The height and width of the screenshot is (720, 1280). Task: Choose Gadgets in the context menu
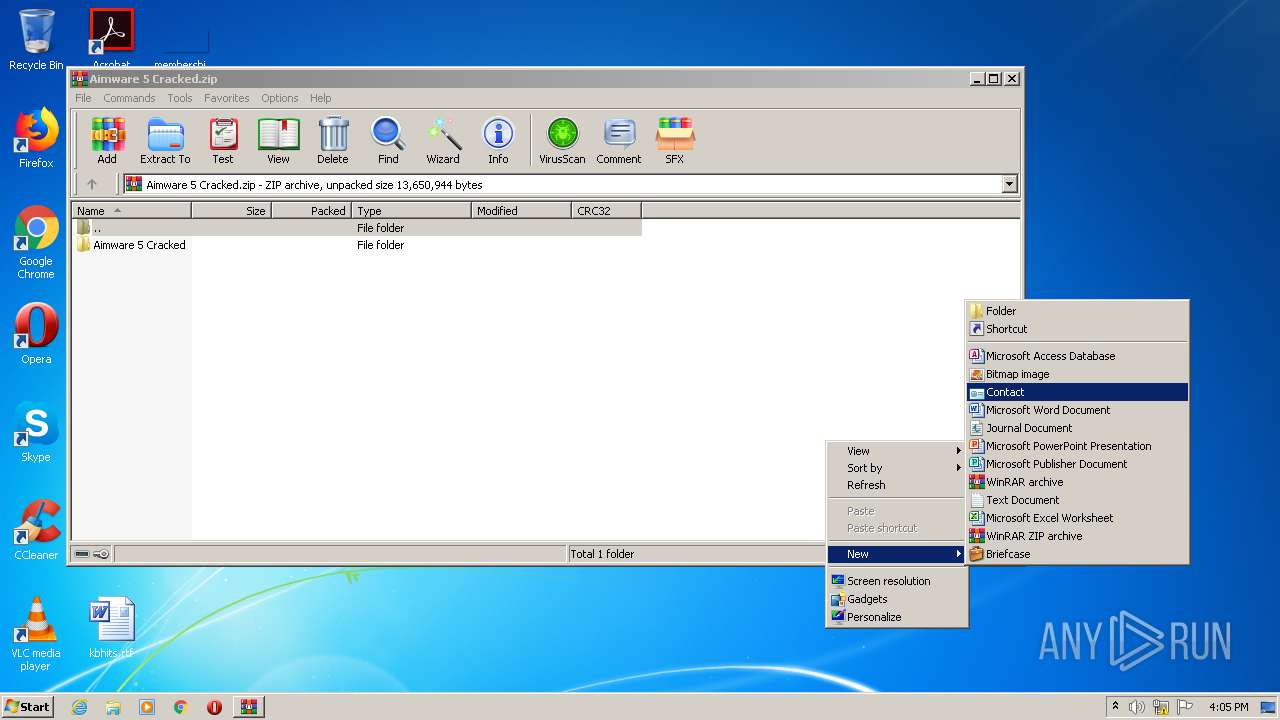pyautogui.click(x=896, y=599)
